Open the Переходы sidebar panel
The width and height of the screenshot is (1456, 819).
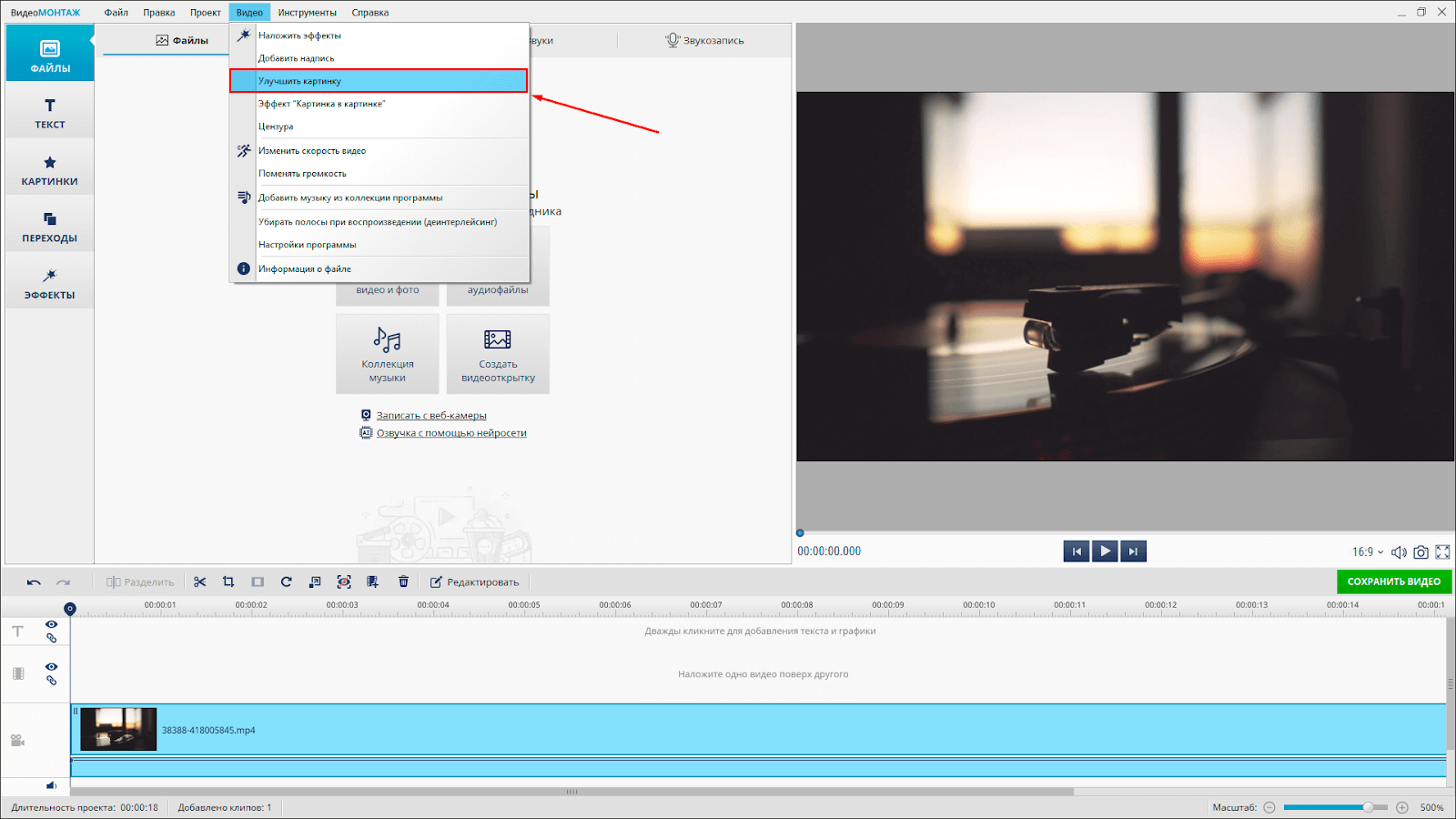(50, 227)
